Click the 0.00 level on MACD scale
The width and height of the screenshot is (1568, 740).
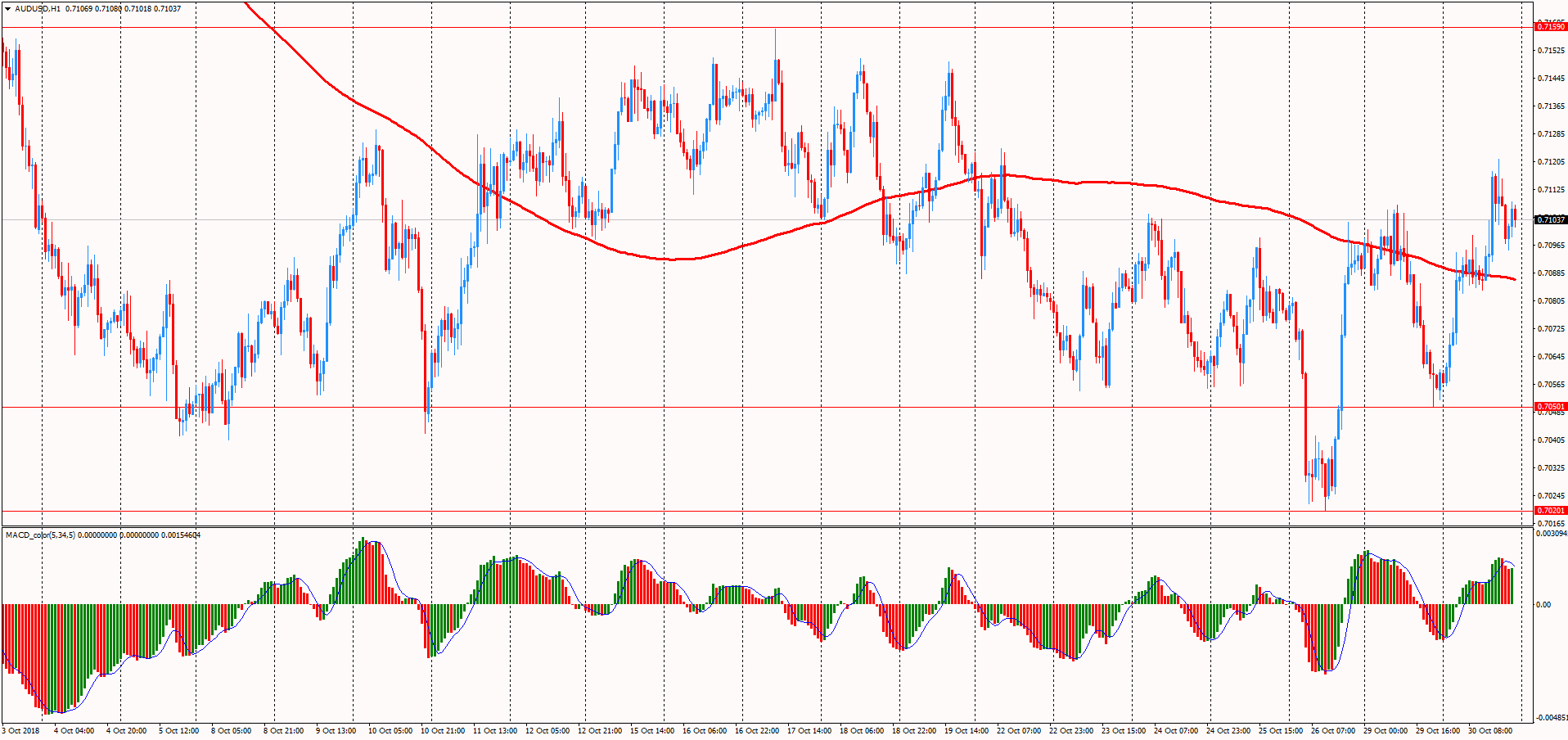click(x=1543, y=605)
